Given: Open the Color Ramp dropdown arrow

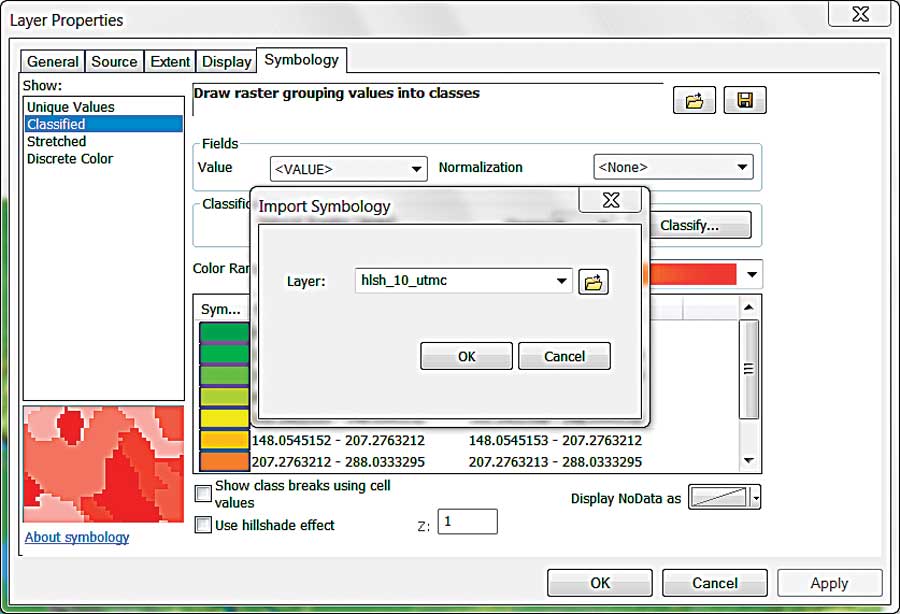Looking at the screenshot, I should [x=752, y=274].
